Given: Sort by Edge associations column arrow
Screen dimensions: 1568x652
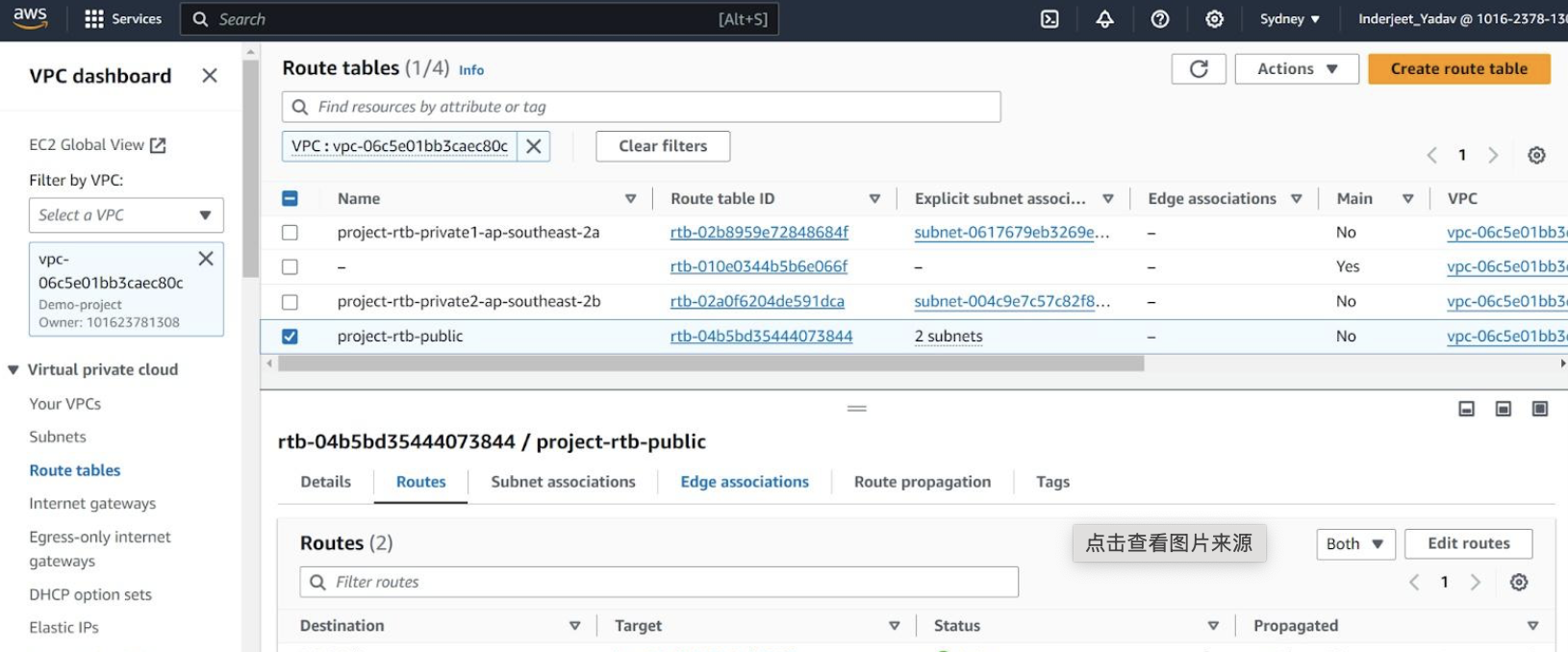Looking at the screenshot, I should [x=1296, y=199].
